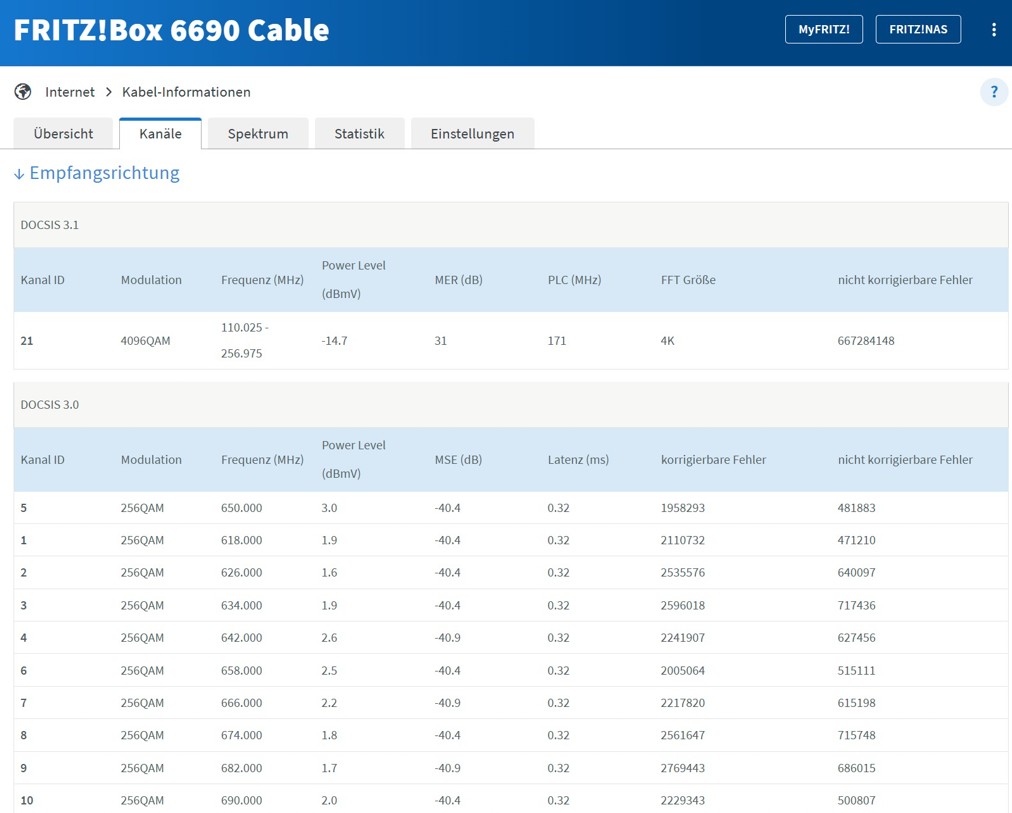Screen dimensions: 1012x813
Task: Click correctable errors value 2769443
Action: [683, 768]
